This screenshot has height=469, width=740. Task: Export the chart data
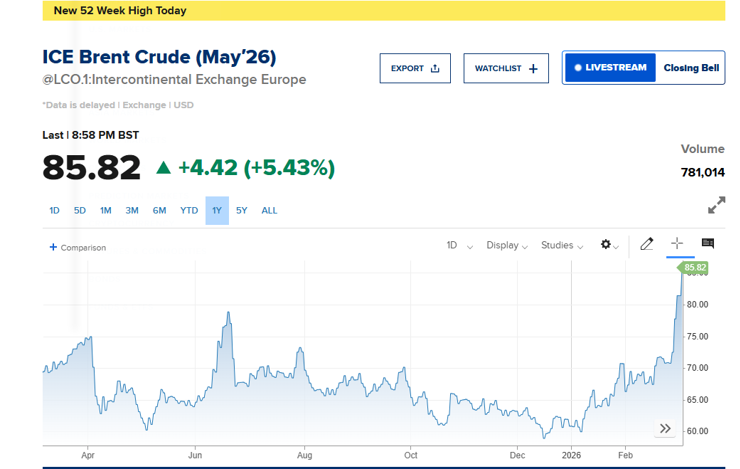click(414, 68)
